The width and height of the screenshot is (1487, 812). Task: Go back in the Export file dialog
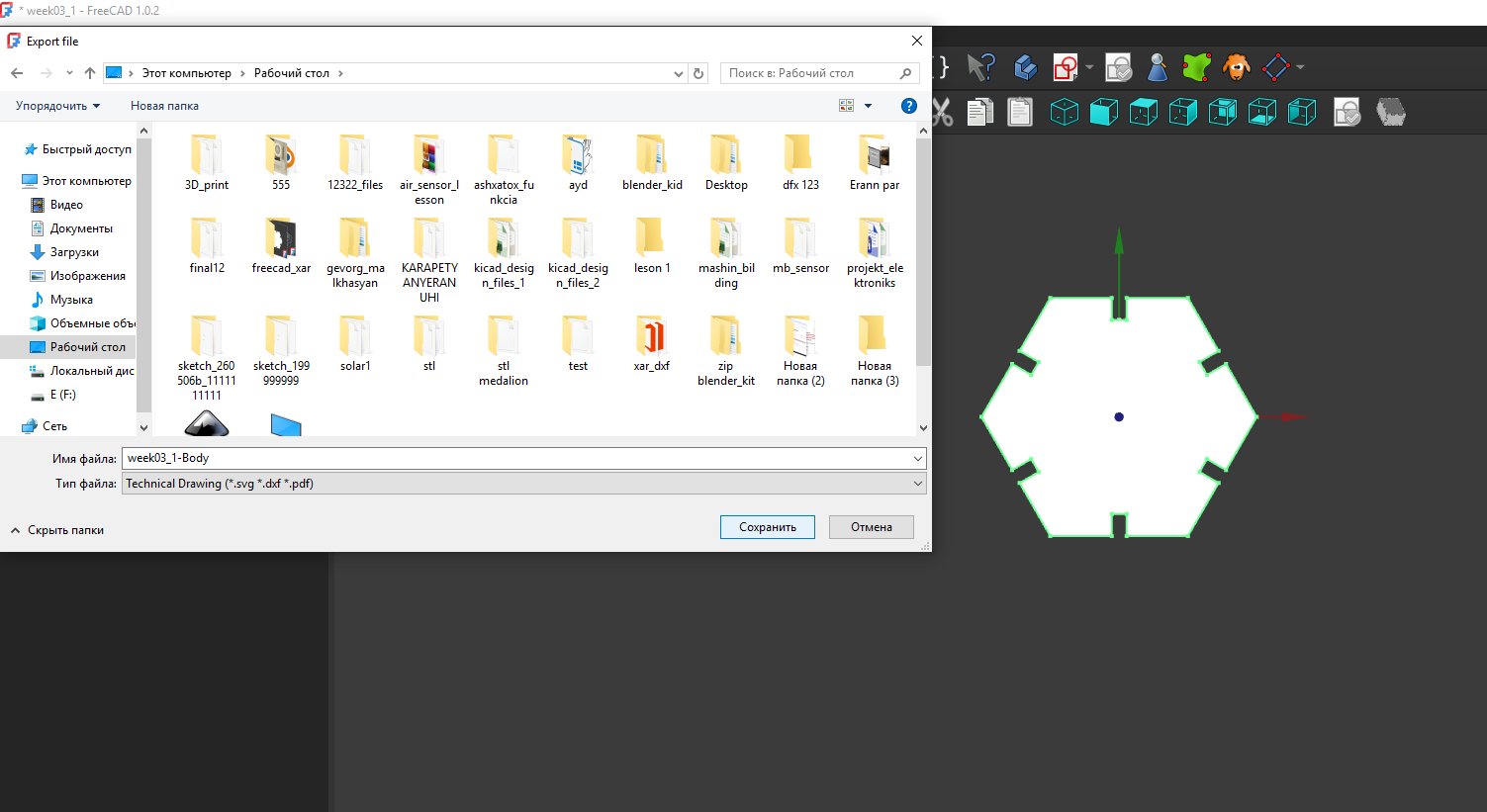pyautogui.click(x=17, y=73)
